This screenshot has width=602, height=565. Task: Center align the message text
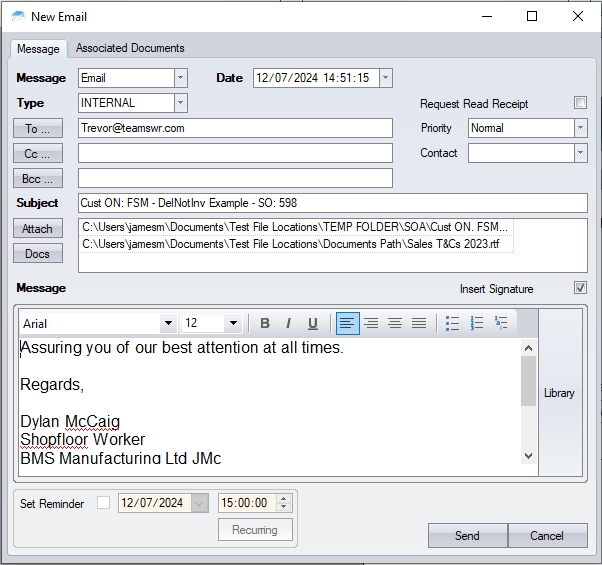click(x=371, y=323)
